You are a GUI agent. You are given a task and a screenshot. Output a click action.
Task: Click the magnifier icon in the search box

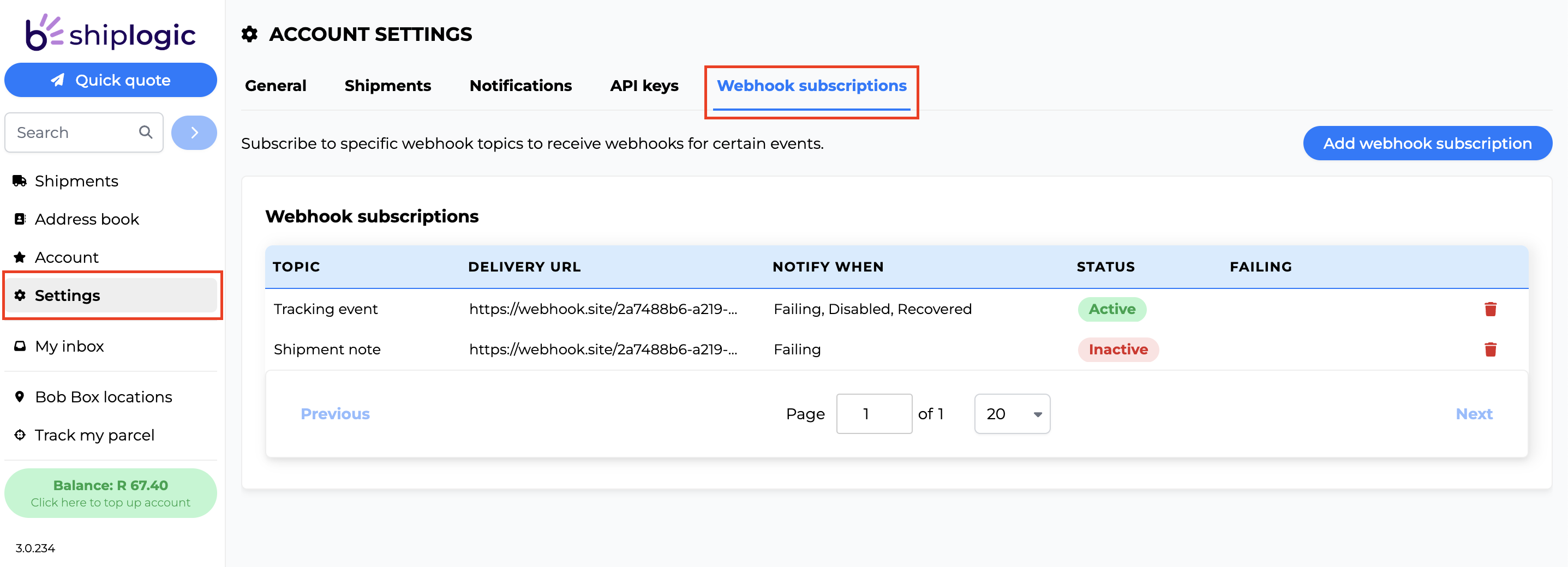coord(146,132)
